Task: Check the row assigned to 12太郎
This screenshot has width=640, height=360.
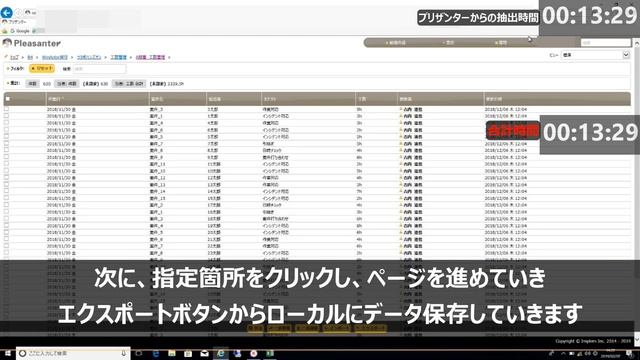Action: (x=6, y=178)
